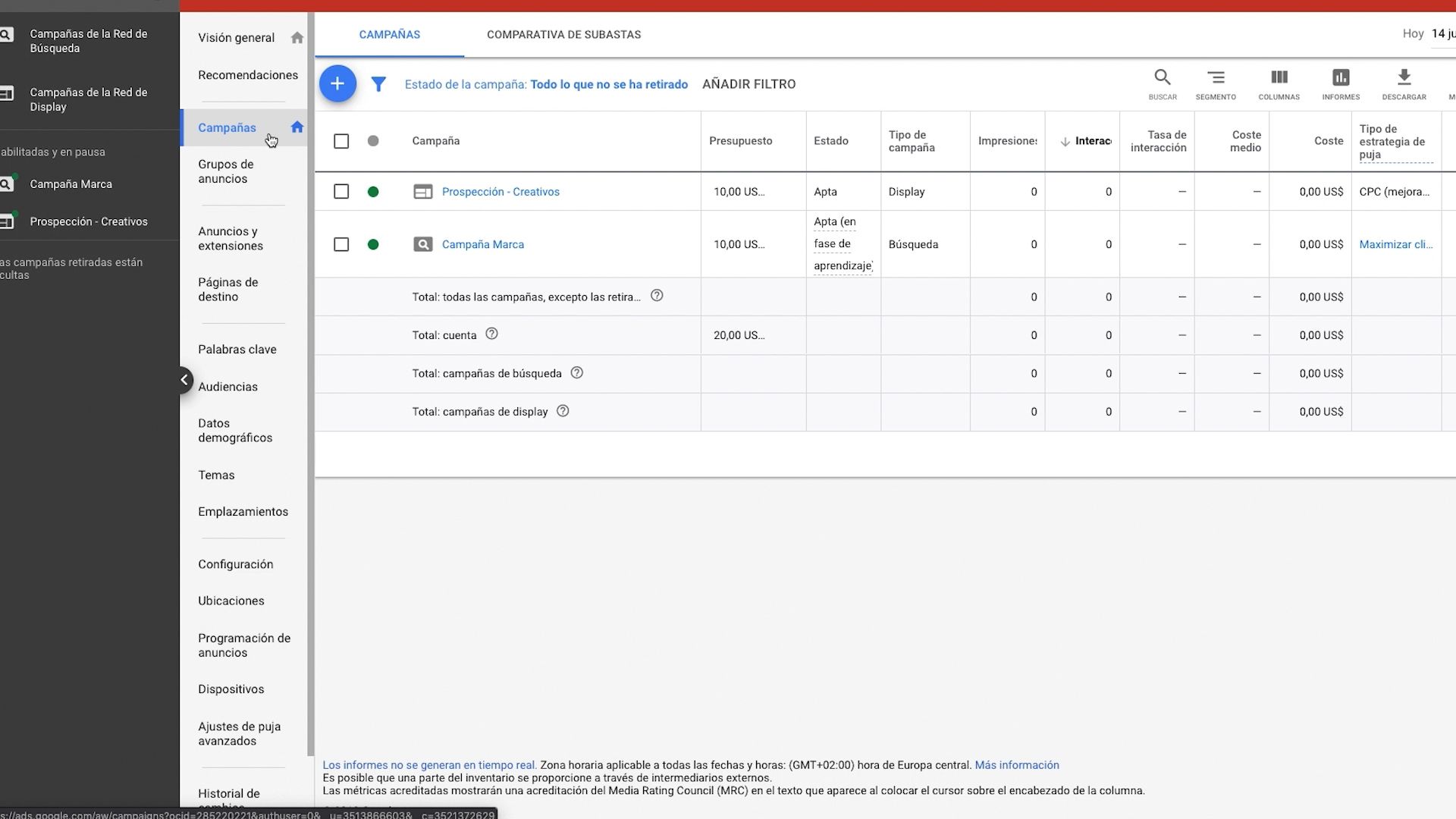Click the green status dot of Prospección - Creativos
Image resolution: width=1456 pixels, height=819 pixels.
(373, 192)
